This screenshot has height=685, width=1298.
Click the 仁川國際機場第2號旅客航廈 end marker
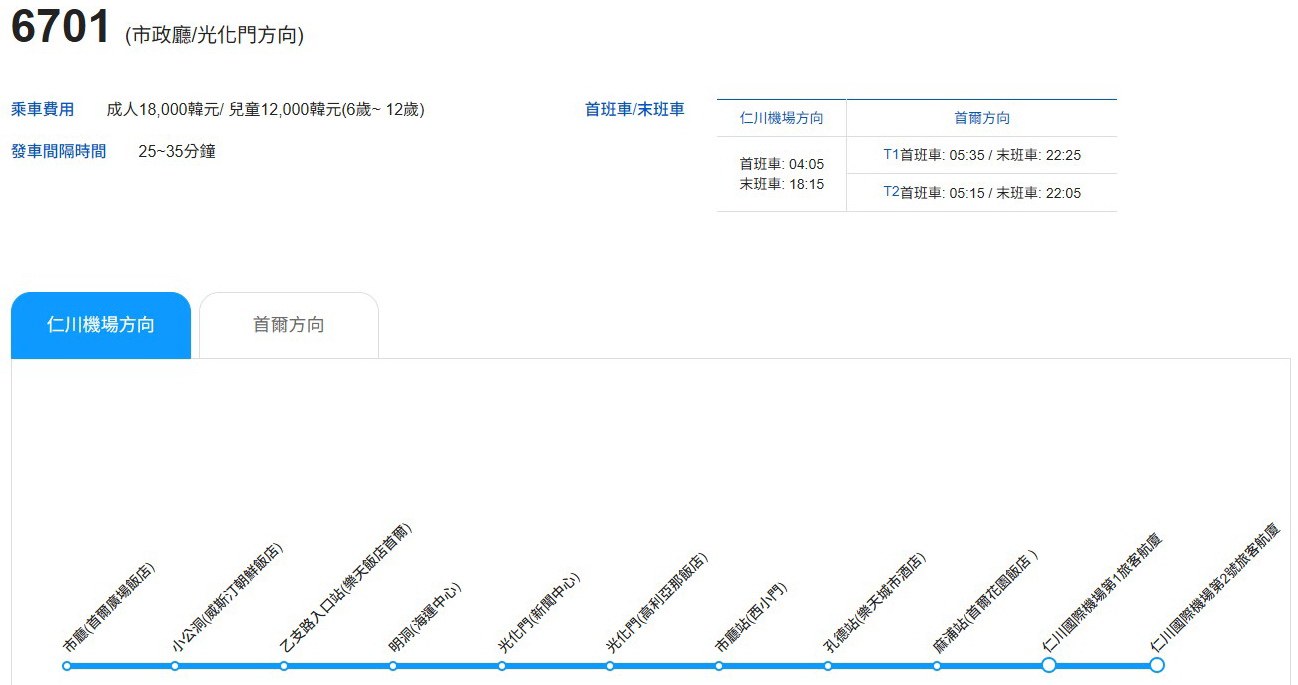pyautogui.click(x=1157, y=664)
